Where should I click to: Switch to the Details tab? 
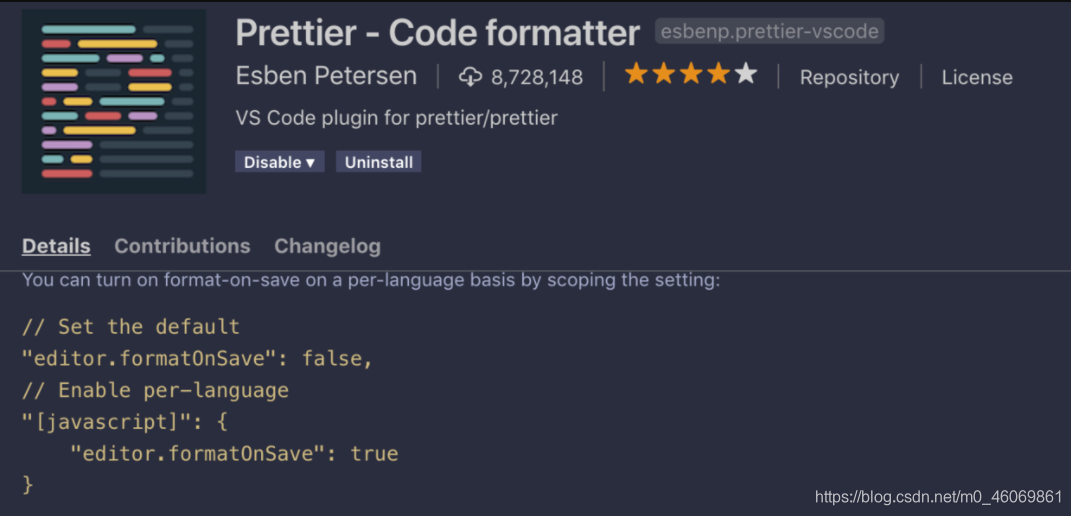click(x=56, y=246)
